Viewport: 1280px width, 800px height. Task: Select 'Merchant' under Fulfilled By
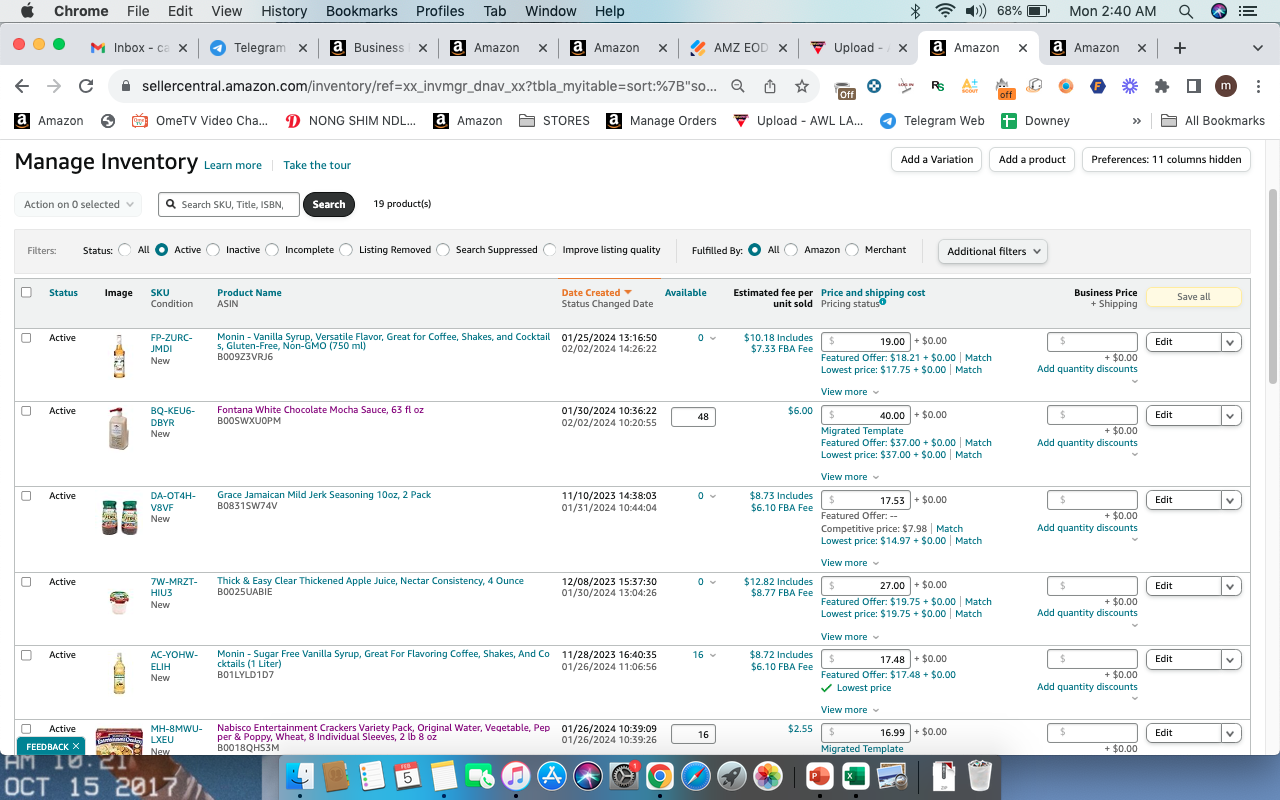click(x=852, y=250)
